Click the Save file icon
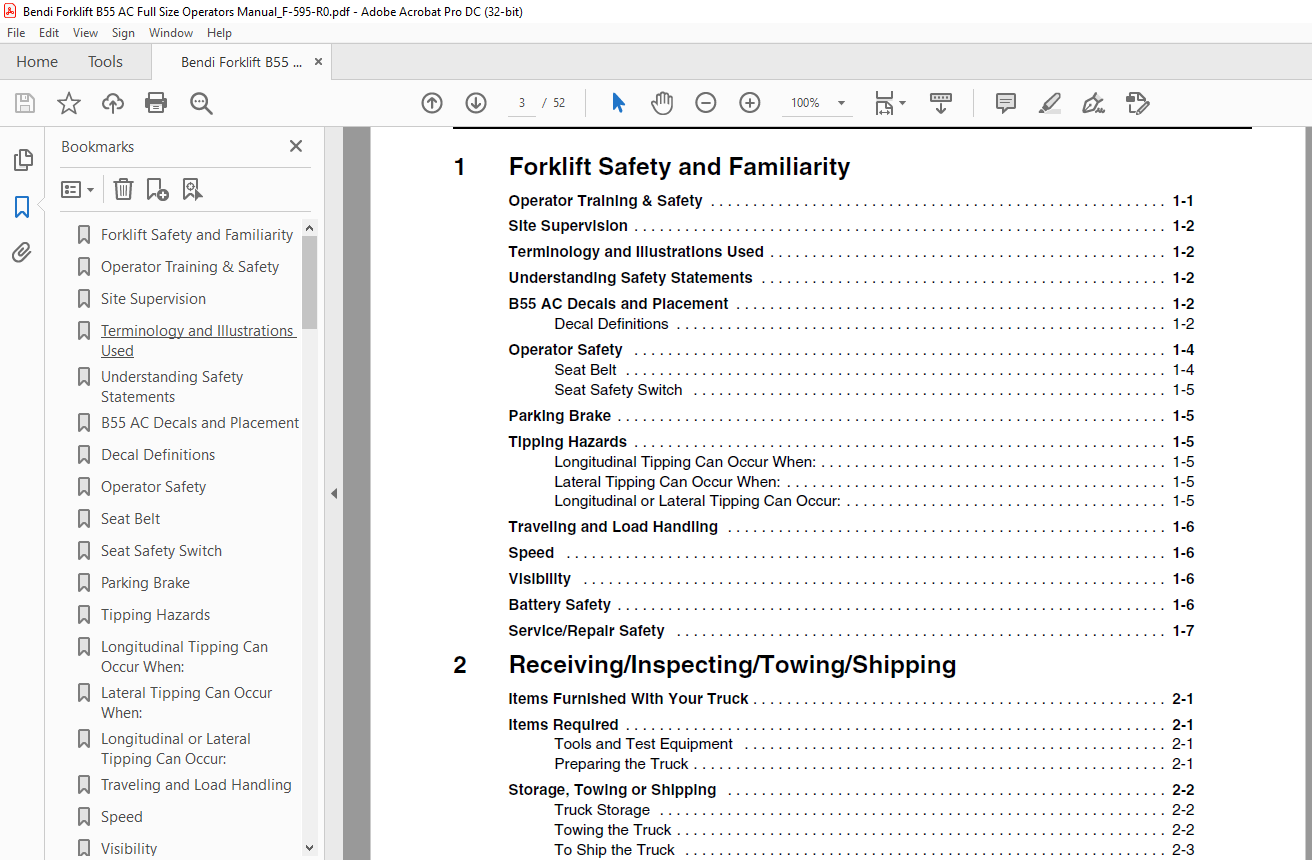Image resolution: width=1312 pixels, height=860 pixels. [25, 103]
